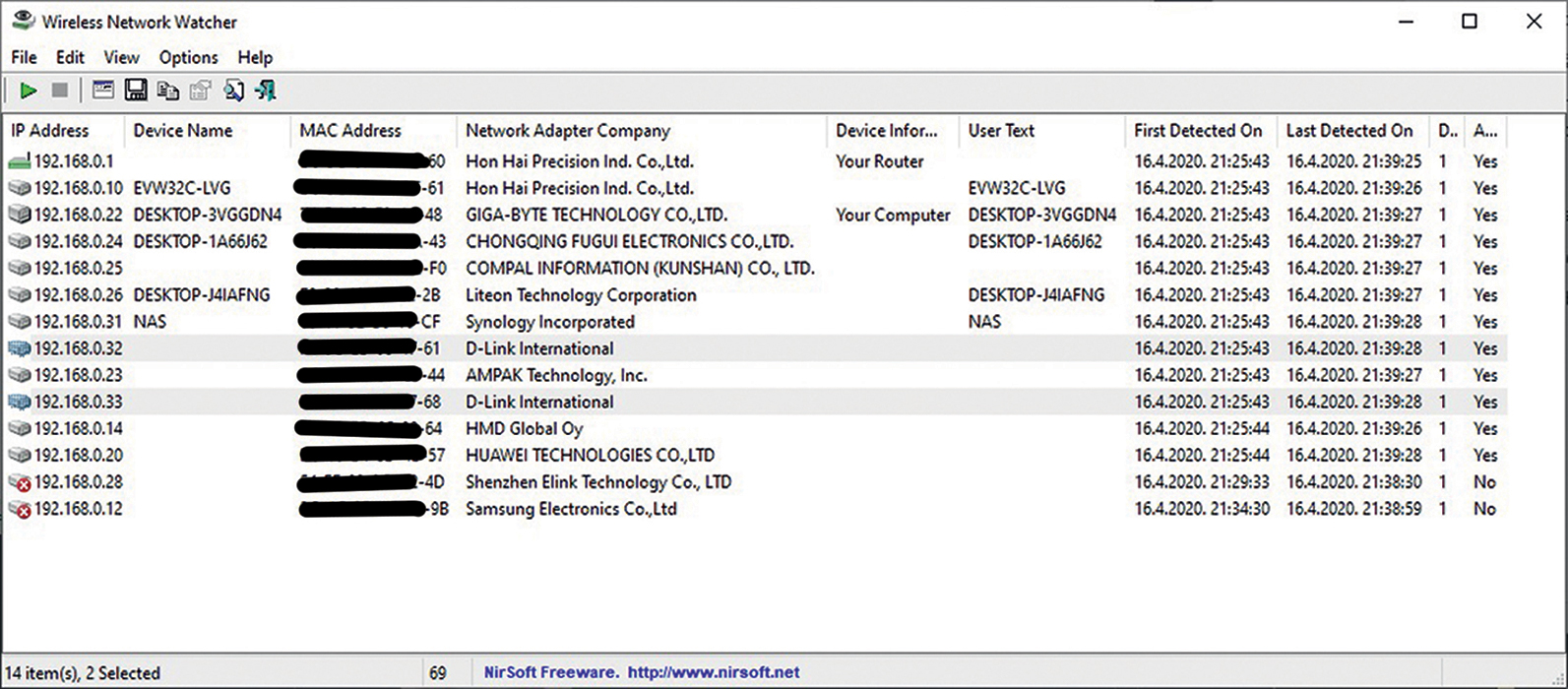1568x689 pixels.
Task: Select the CHONGQING FUGUI ELECTRONICS cell
Action: coord(629,241)
